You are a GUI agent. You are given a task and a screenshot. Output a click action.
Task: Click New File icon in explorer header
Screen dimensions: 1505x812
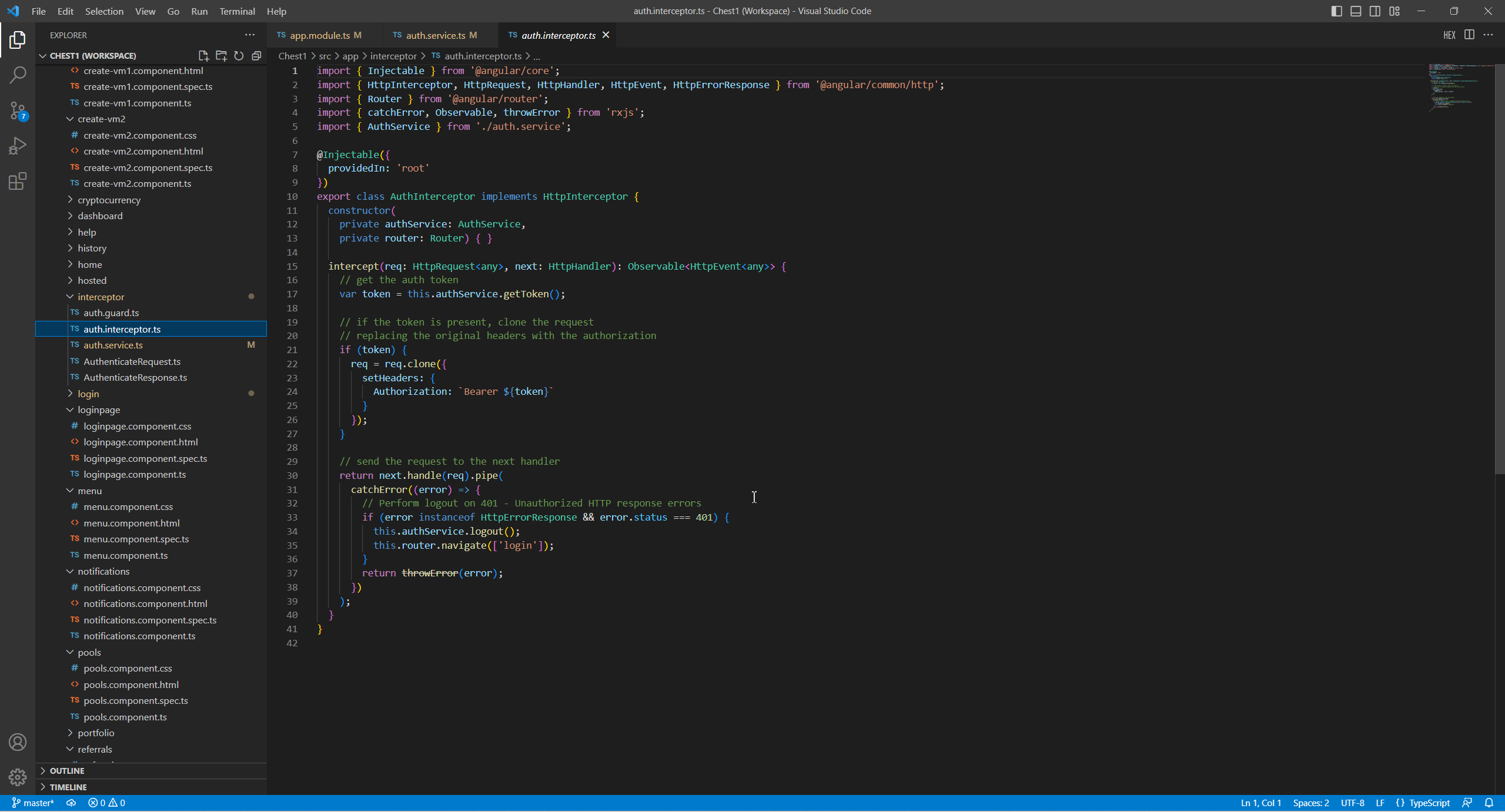pyautogui.click(x=203, y=56)
